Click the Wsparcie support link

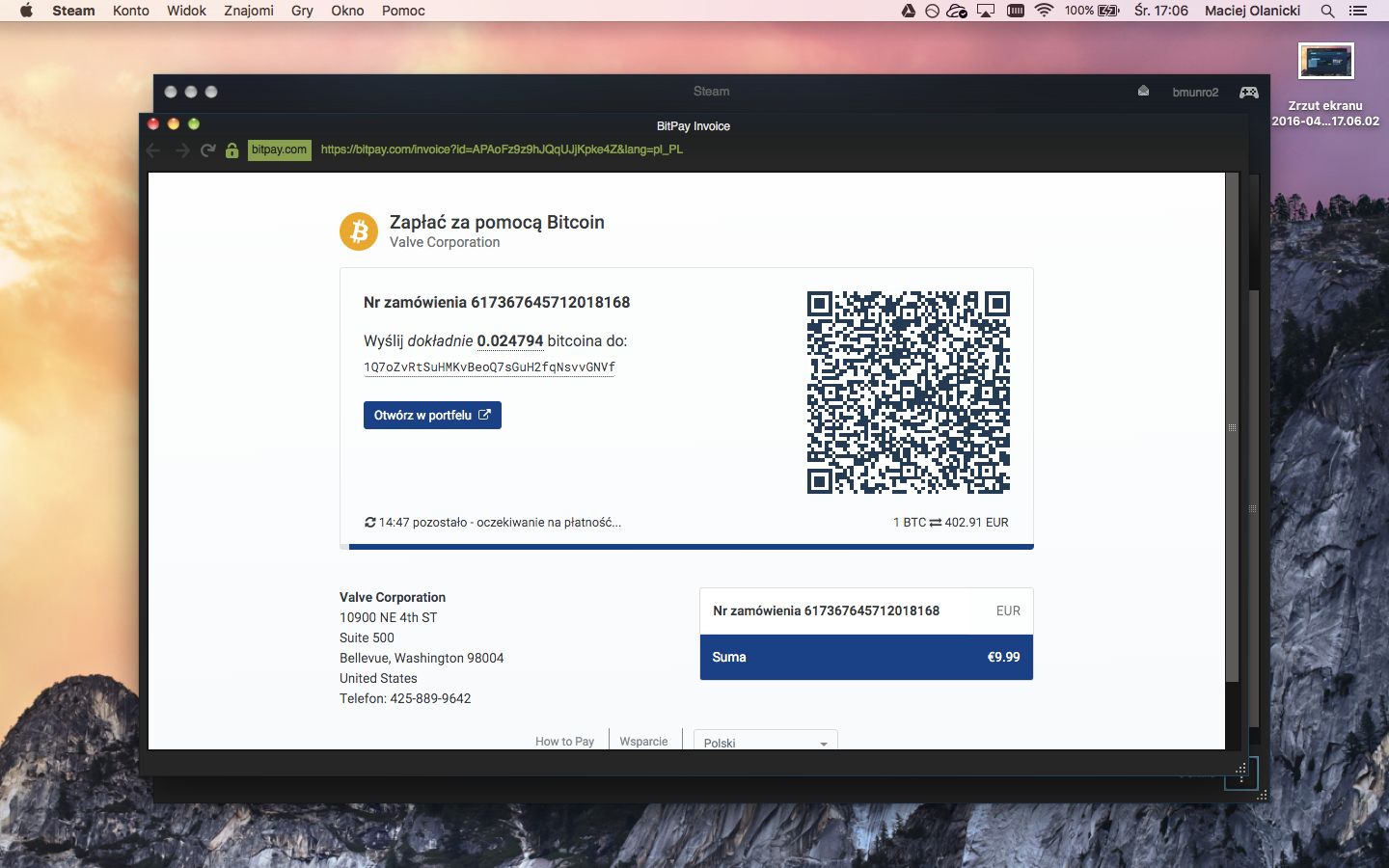click(x=643, y=742)
